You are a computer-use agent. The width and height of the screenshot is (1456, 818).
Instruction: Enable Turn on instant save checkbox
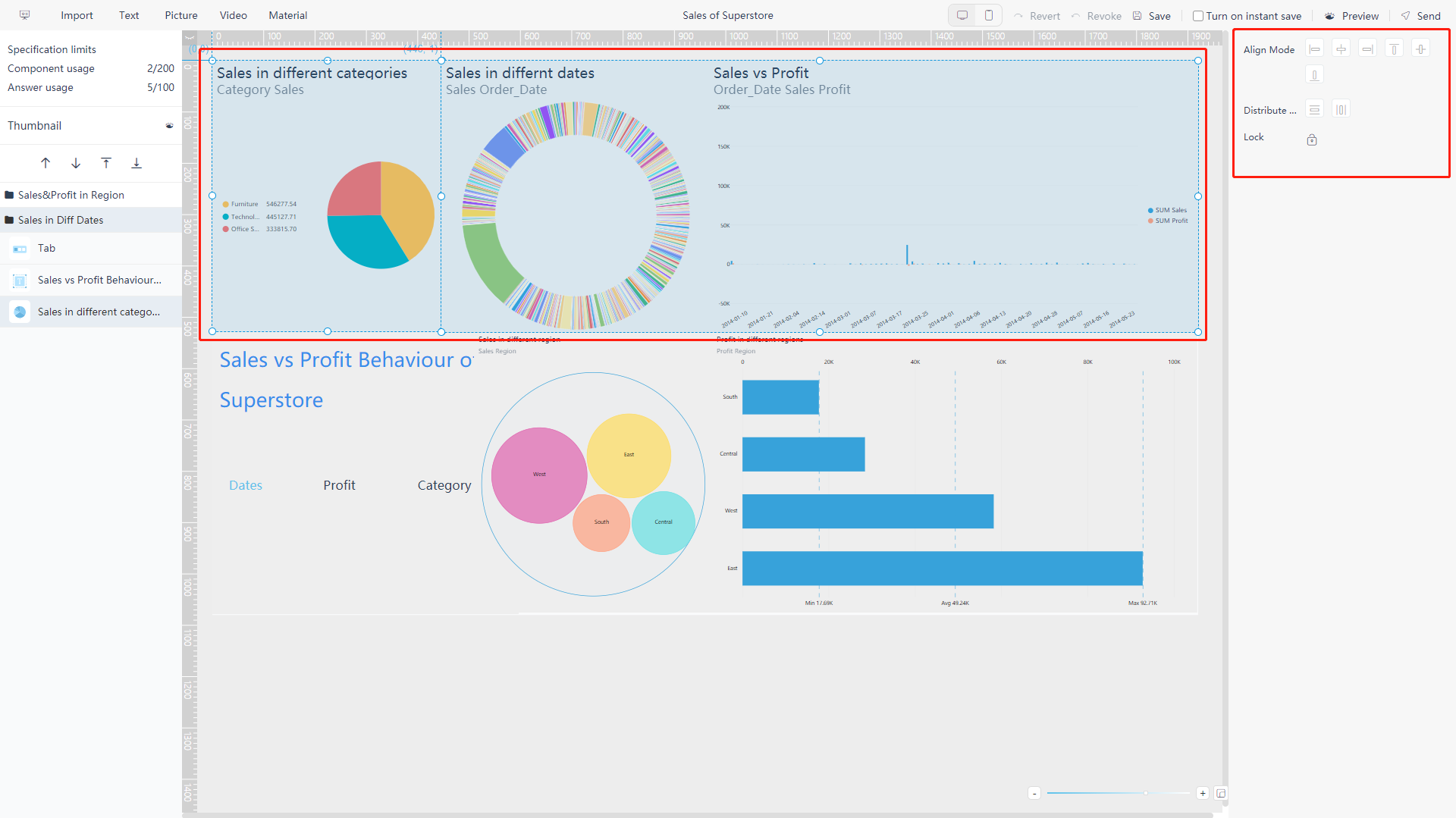(x=1198, y=16)
